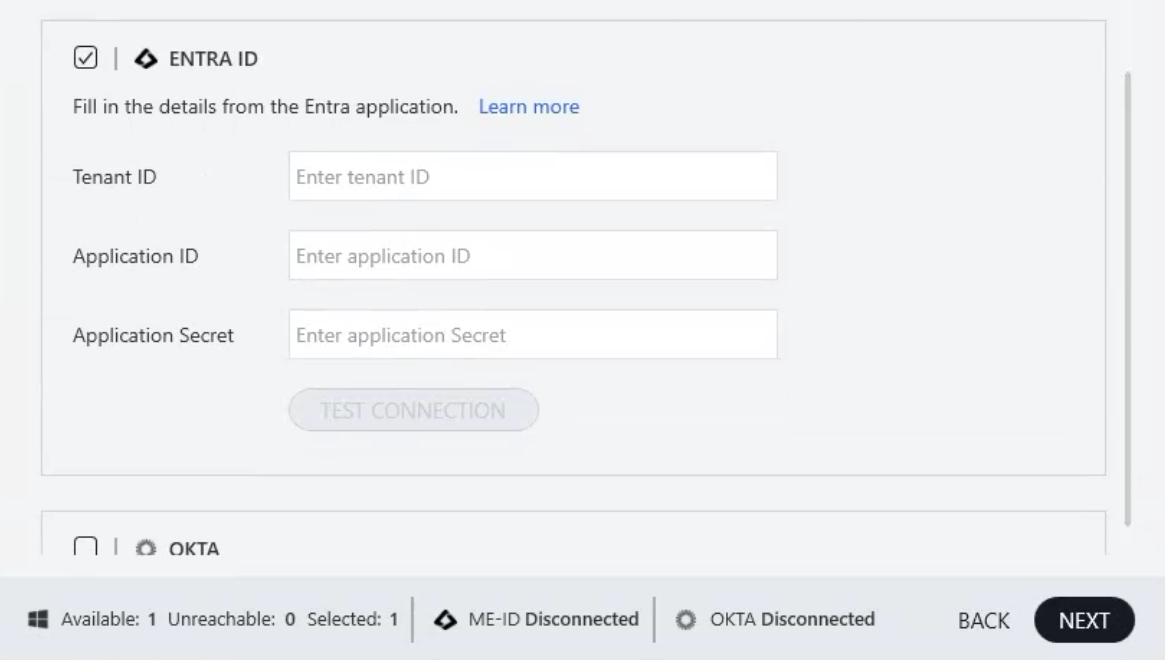Open the Learn more link
This screenshot has height=660, width=1165.
click(529, 106)
